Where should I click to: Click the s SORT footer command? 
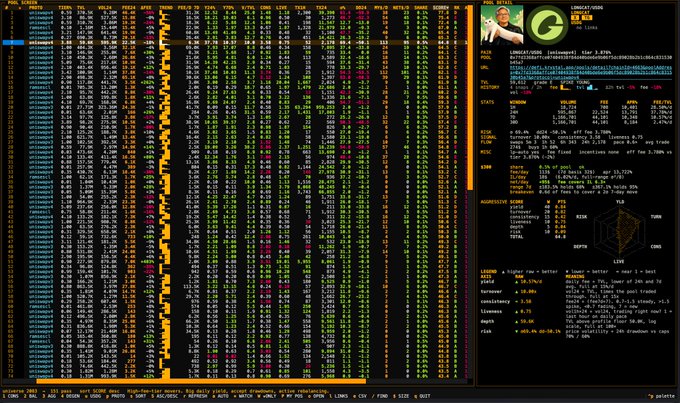[139, 396]
